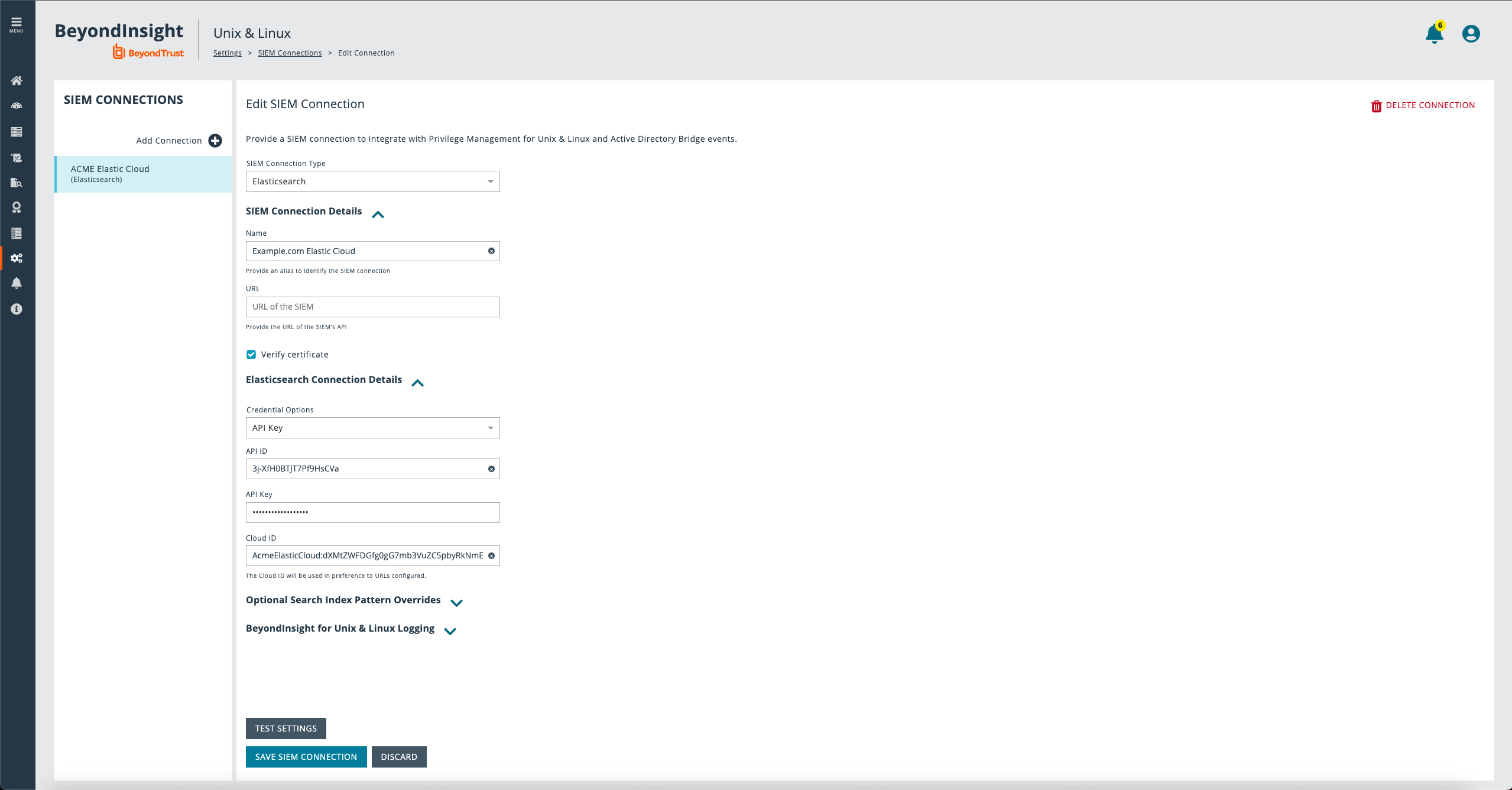Select ACME Elastic Cloud connection item
Viewport: 1512px width, 790px height.
click(143, 174)
